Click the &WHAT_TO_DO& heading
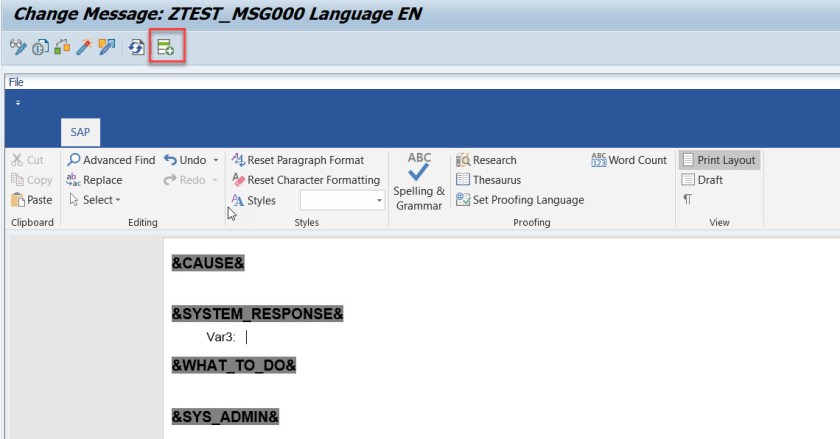 (234, 366)
